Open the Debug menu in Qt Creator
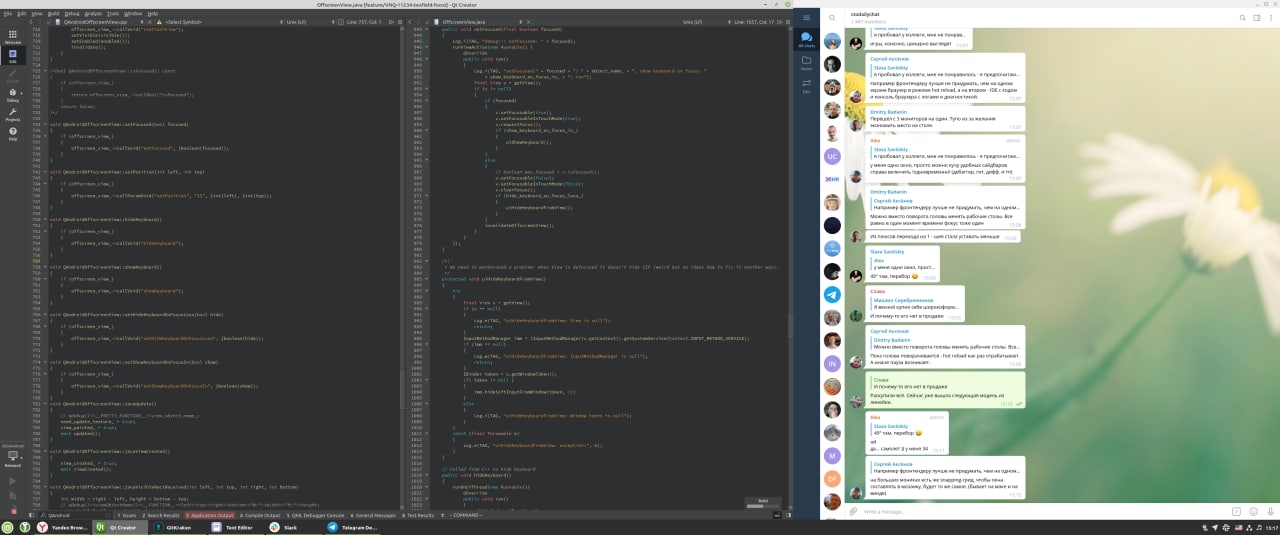This screenshot has height=535, width=1280. pos(72,14)
